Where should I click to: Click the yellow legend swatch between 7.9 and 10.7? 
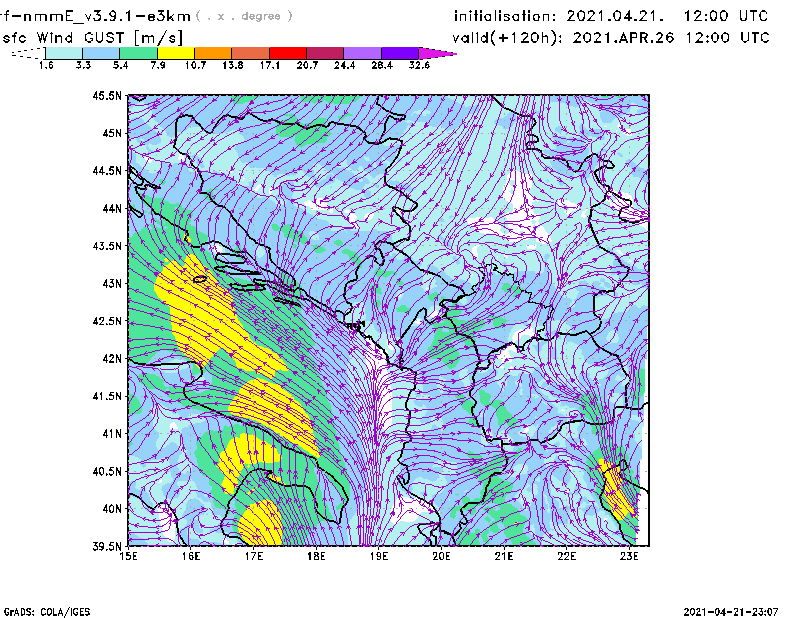(x=176, y=53)
